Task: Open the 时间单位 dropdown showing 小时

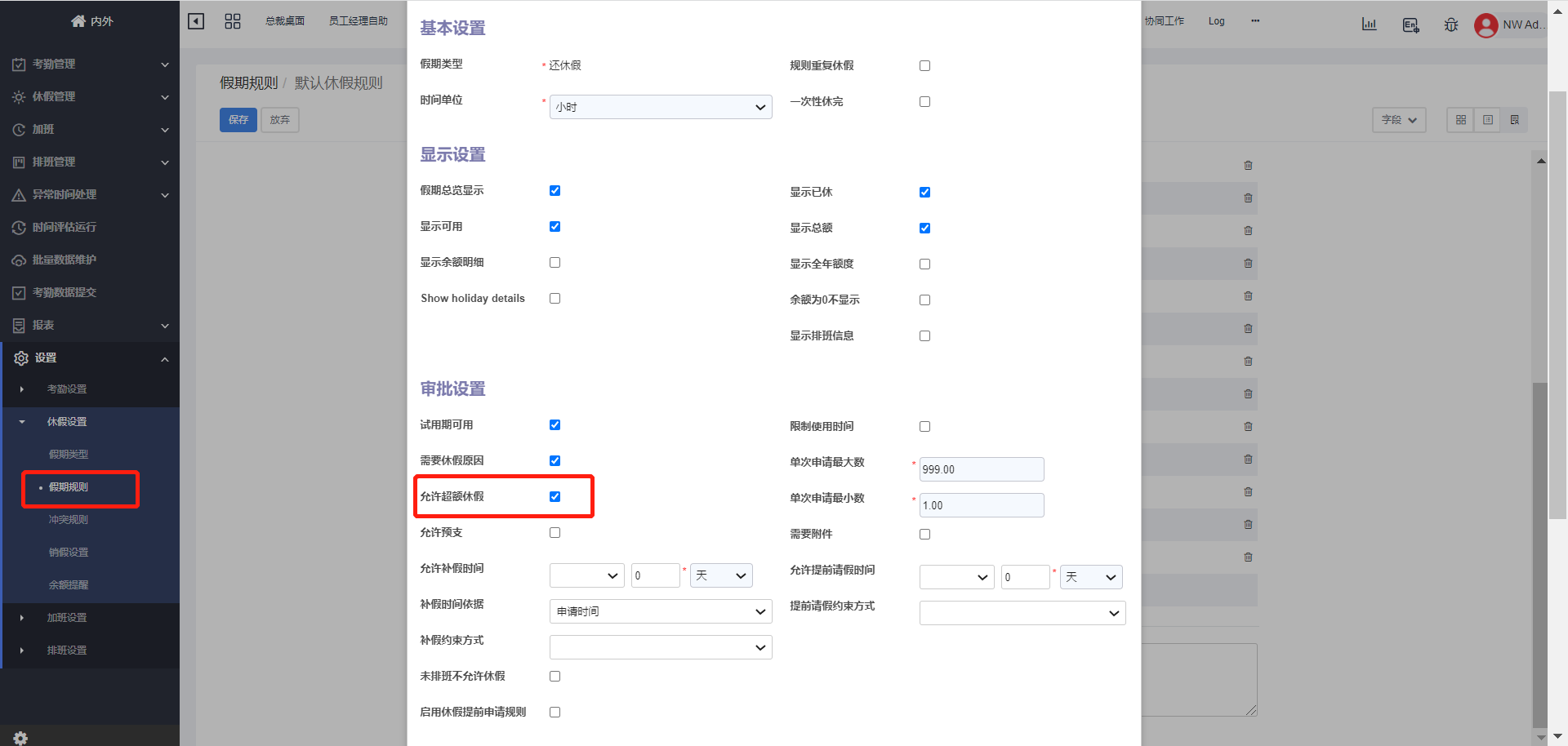Action: 660,107
